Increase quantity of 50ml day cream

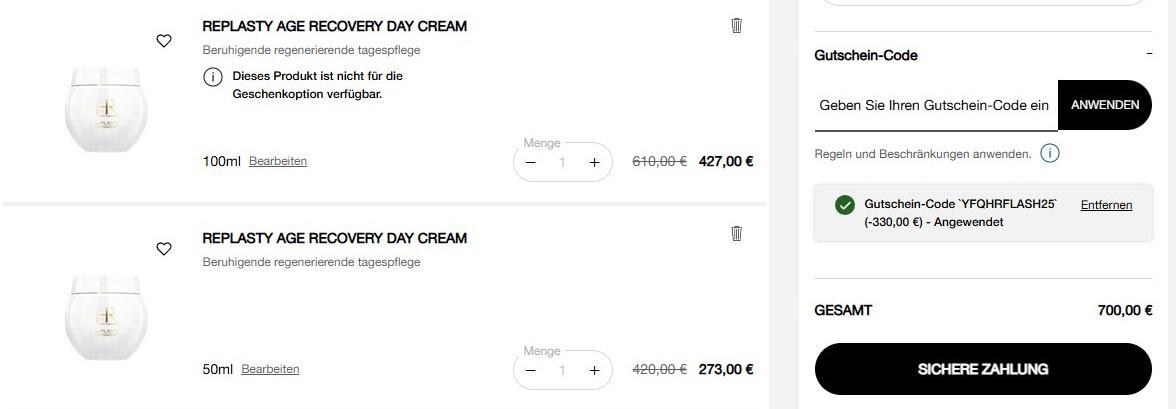594,370
